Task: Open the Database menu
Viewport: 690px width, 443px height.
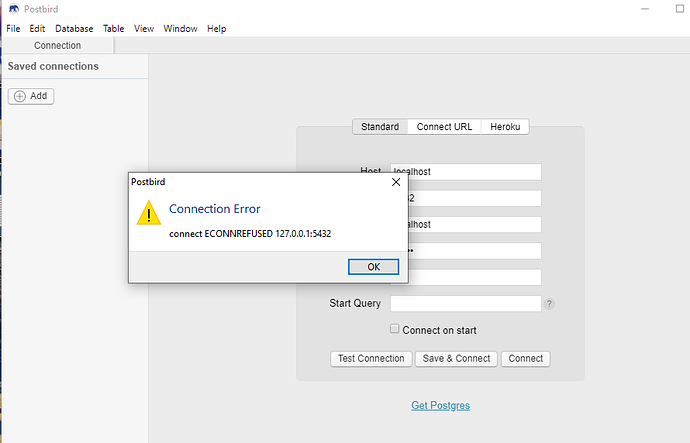Action: [74, 29]
